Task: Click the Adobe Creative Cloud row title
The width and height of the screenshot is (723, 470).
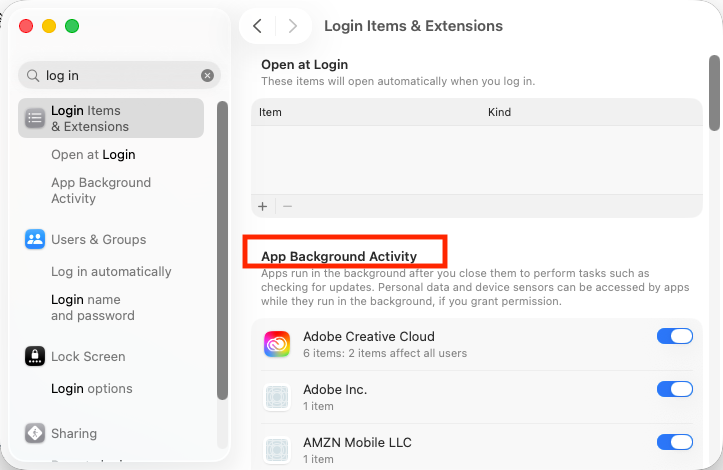Action: coord(369,336)
